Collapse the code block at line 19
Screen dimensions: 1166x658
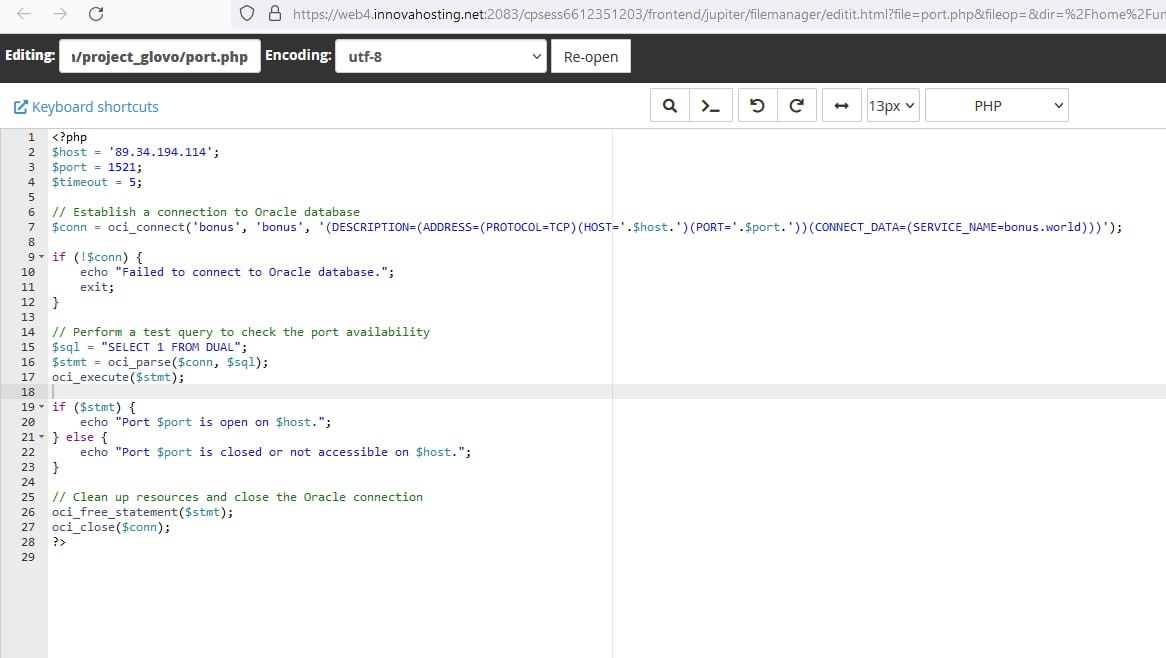click(42, 407)
